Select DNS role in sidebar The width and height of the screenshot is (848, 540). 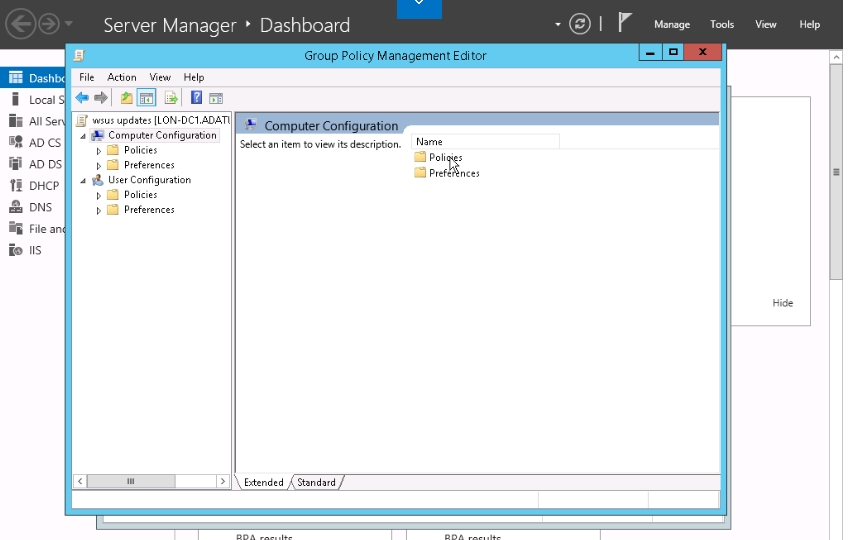32,207
